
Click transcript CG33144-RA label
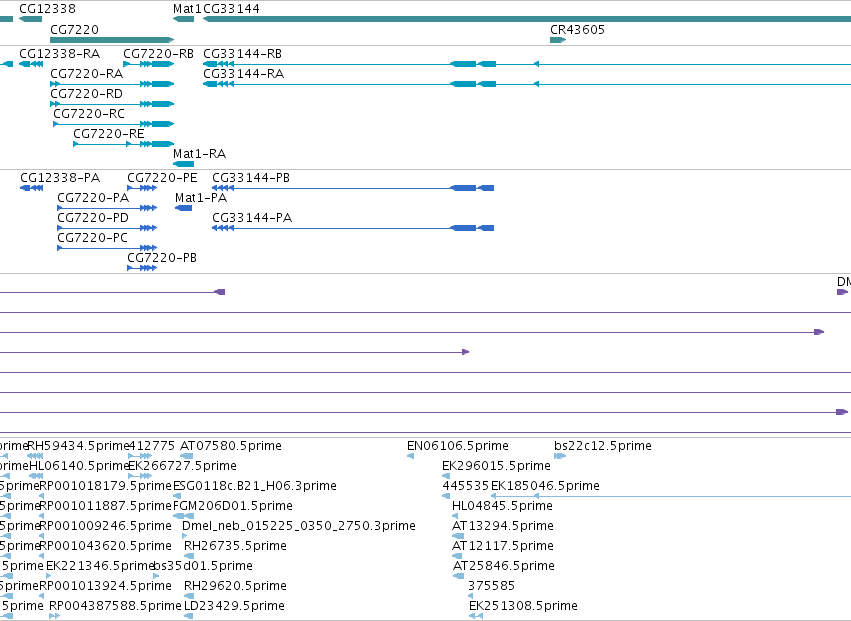coord(243,74)
